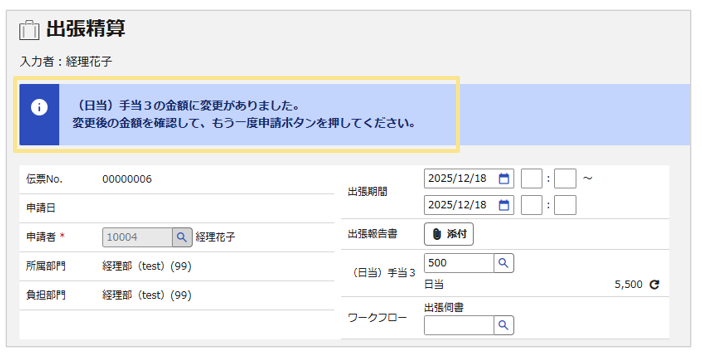Screen dimensions: 702x362
Task: Open lookup magnifier for 出張伺書 workflow
Action: [503, 325]
